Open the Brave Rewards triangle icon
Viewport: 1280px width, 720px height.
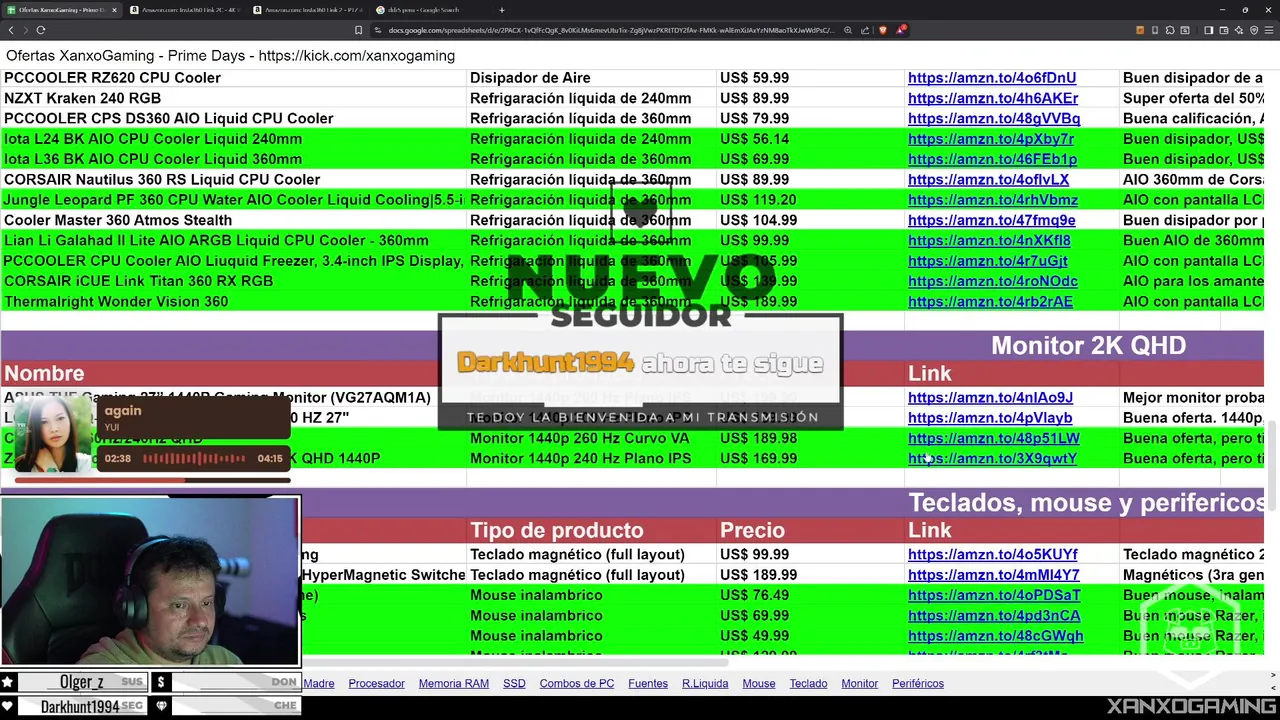click(900, 30)
